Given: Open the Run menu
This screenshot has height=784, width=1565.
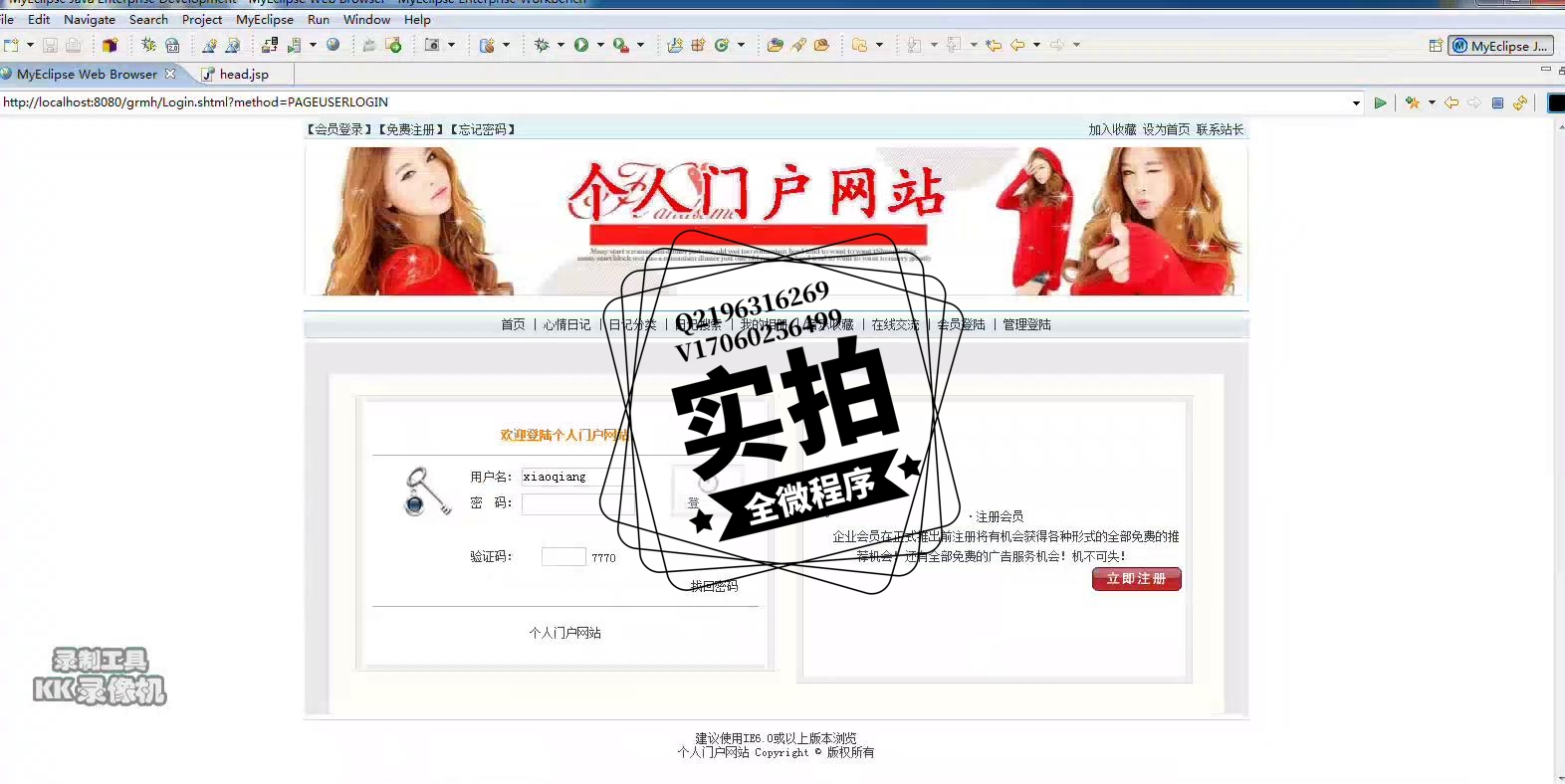Looking at the screenshot, I should [319, 19].
